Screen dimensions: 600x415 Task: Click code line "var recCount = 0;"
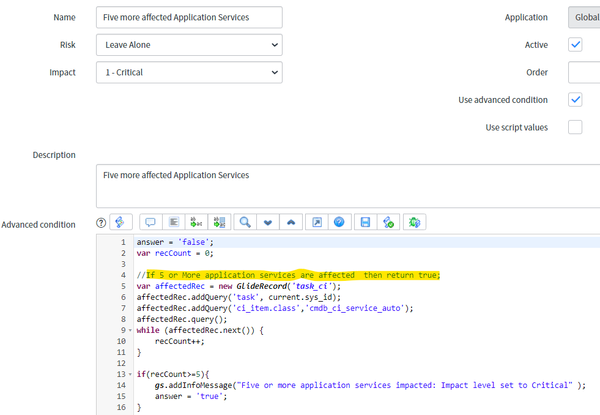pyautogui.click(x=175, y=253)
